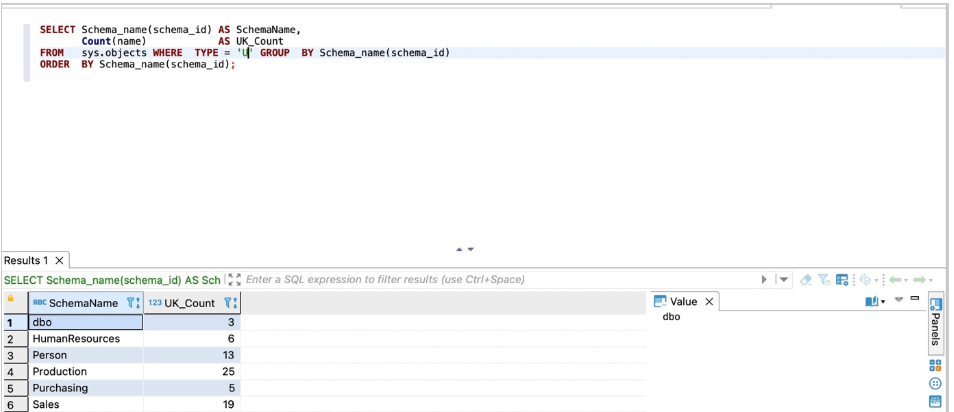The width and height of the screenshot is (954, 412).
Task: Open dropdown next to refresh icon
Action: point(876,281)
